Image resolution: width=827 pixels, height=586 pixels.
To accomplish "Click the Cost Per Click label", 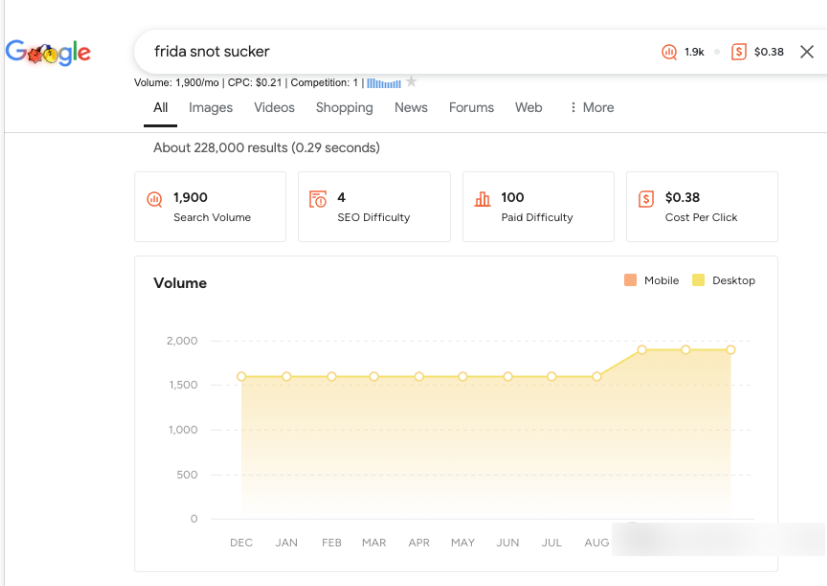I will click(701, 217).
